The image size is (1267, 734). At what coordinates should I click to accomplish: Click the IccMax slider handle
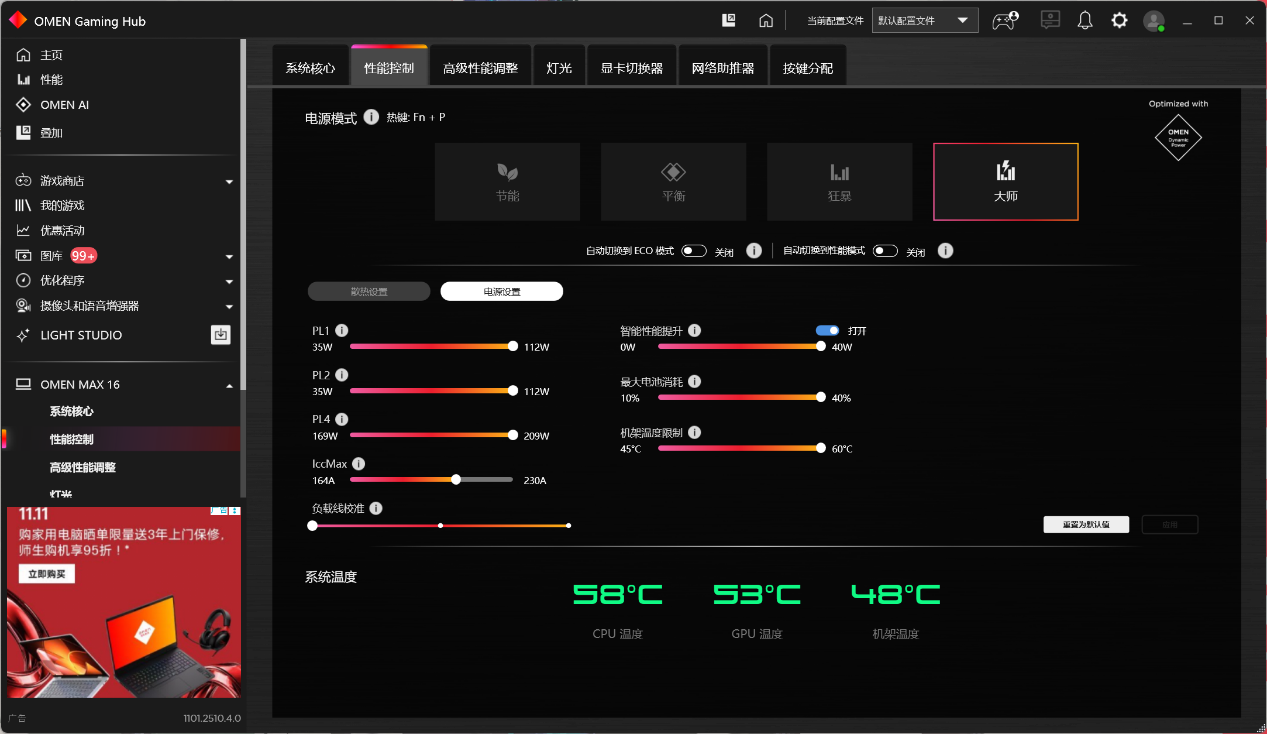pyautogui.click(x=456, y=480)
